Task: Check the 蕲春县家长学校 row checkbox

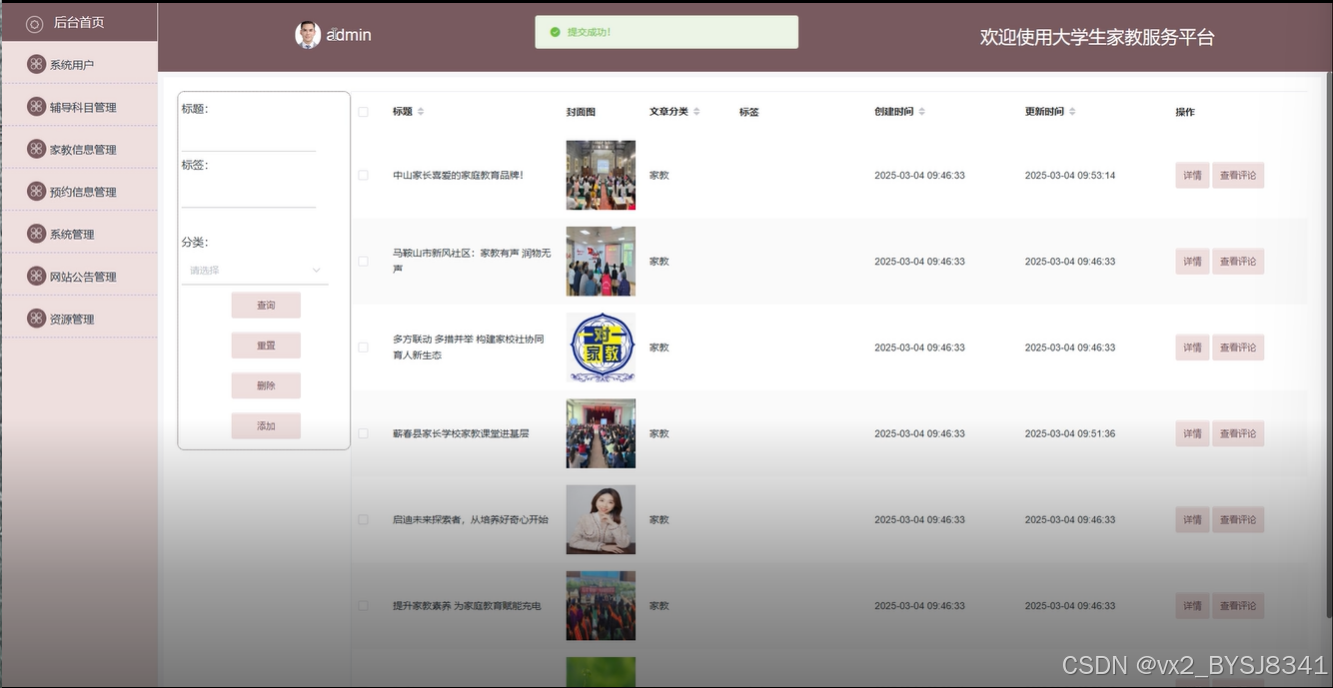Action: (363, 433)
